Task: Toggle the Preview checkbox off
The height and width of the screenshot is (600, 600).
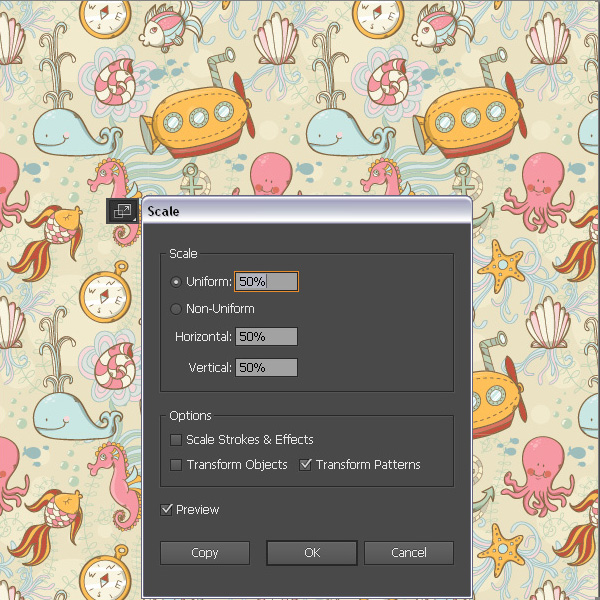Action: pos(167,510)
